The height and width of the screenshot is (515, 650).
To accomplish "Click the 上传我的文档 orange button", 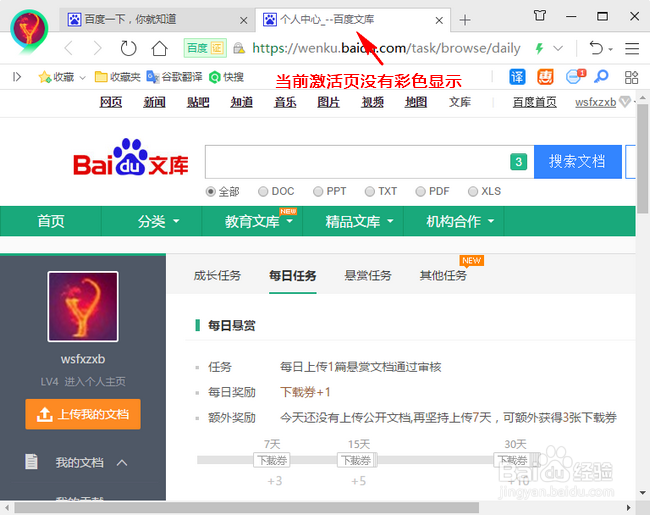I will 83,414.
